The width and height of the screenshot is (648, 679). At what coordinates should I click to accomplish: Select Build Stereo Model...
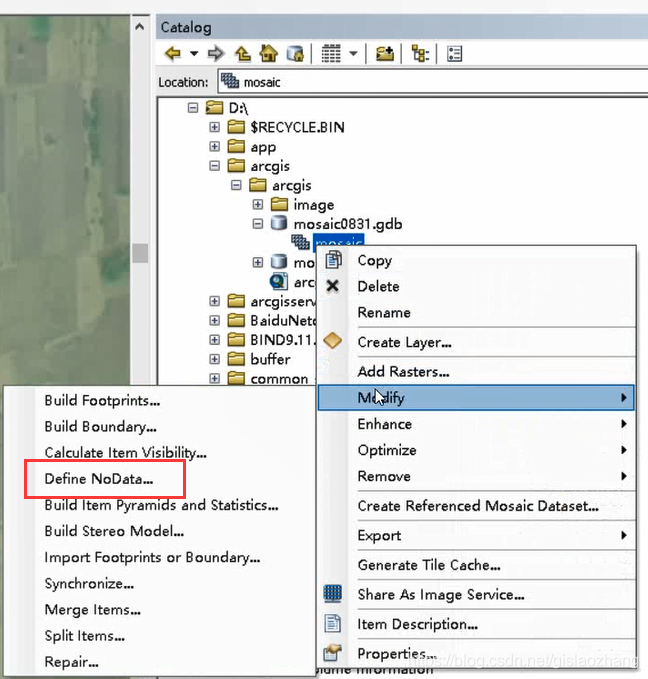point(159,531)
